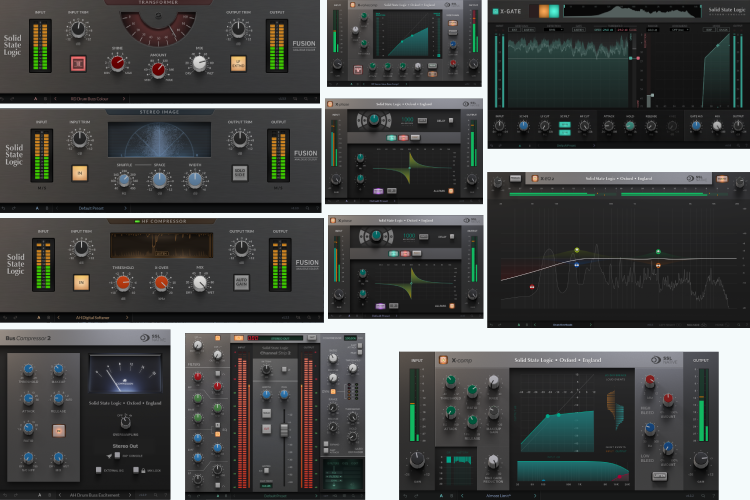Viewport: 750px width, 500px height.
Task: Select the yellow band node in X-EQ 2
Action: point(577,250)
